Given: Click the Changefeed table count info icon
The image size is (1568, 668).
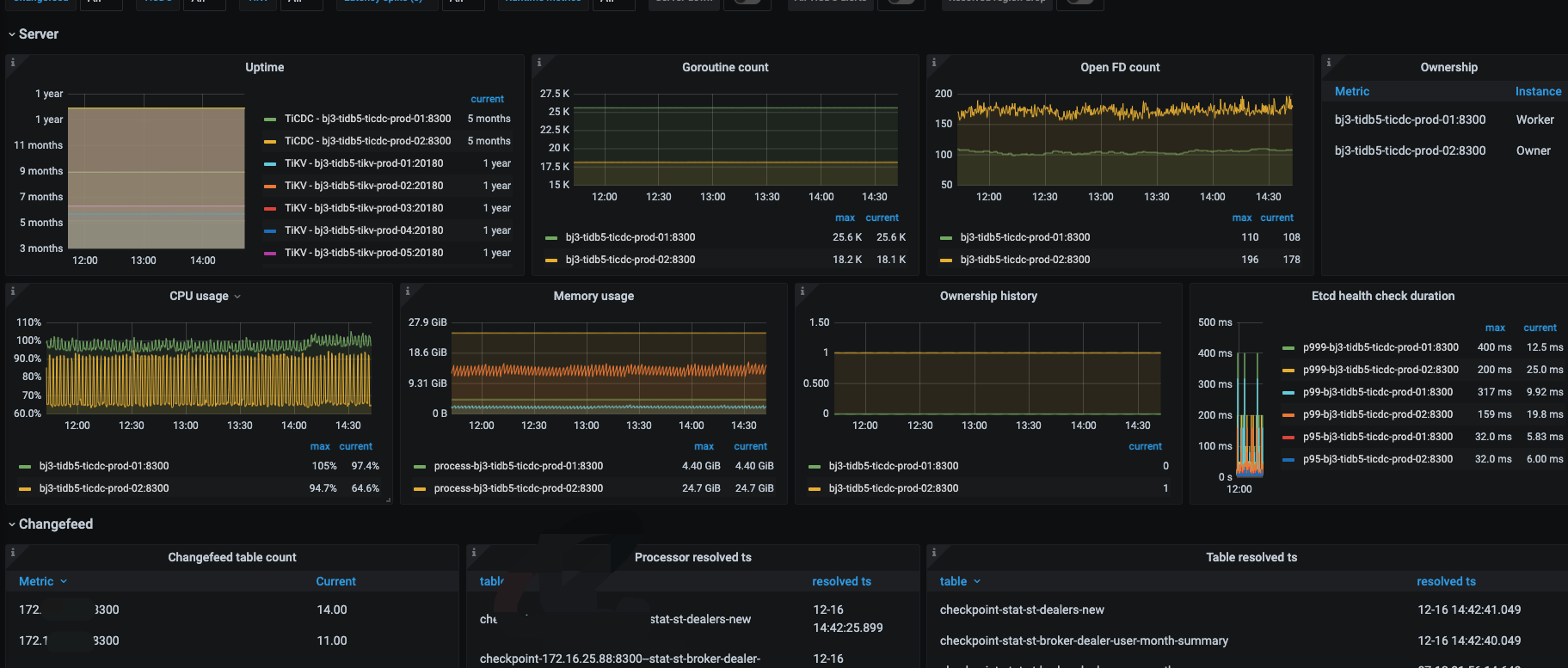Looking at the screenshot, I should pyautogui.click(x=13, y=552).
